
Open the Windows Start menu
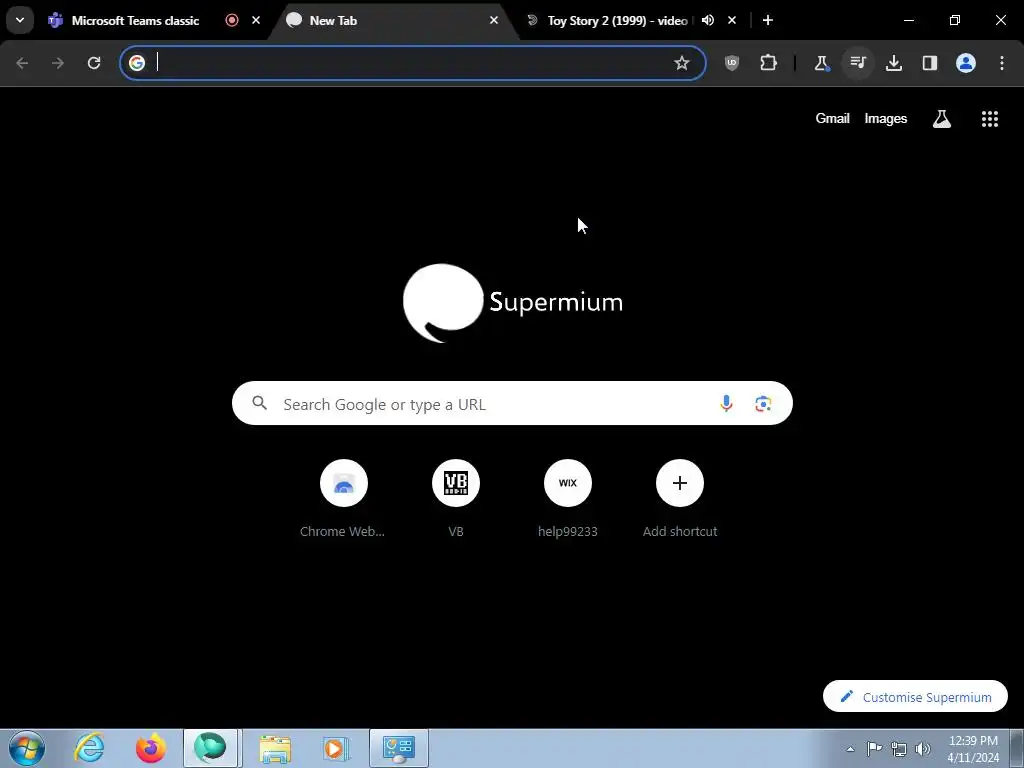(x=27, y=748)
